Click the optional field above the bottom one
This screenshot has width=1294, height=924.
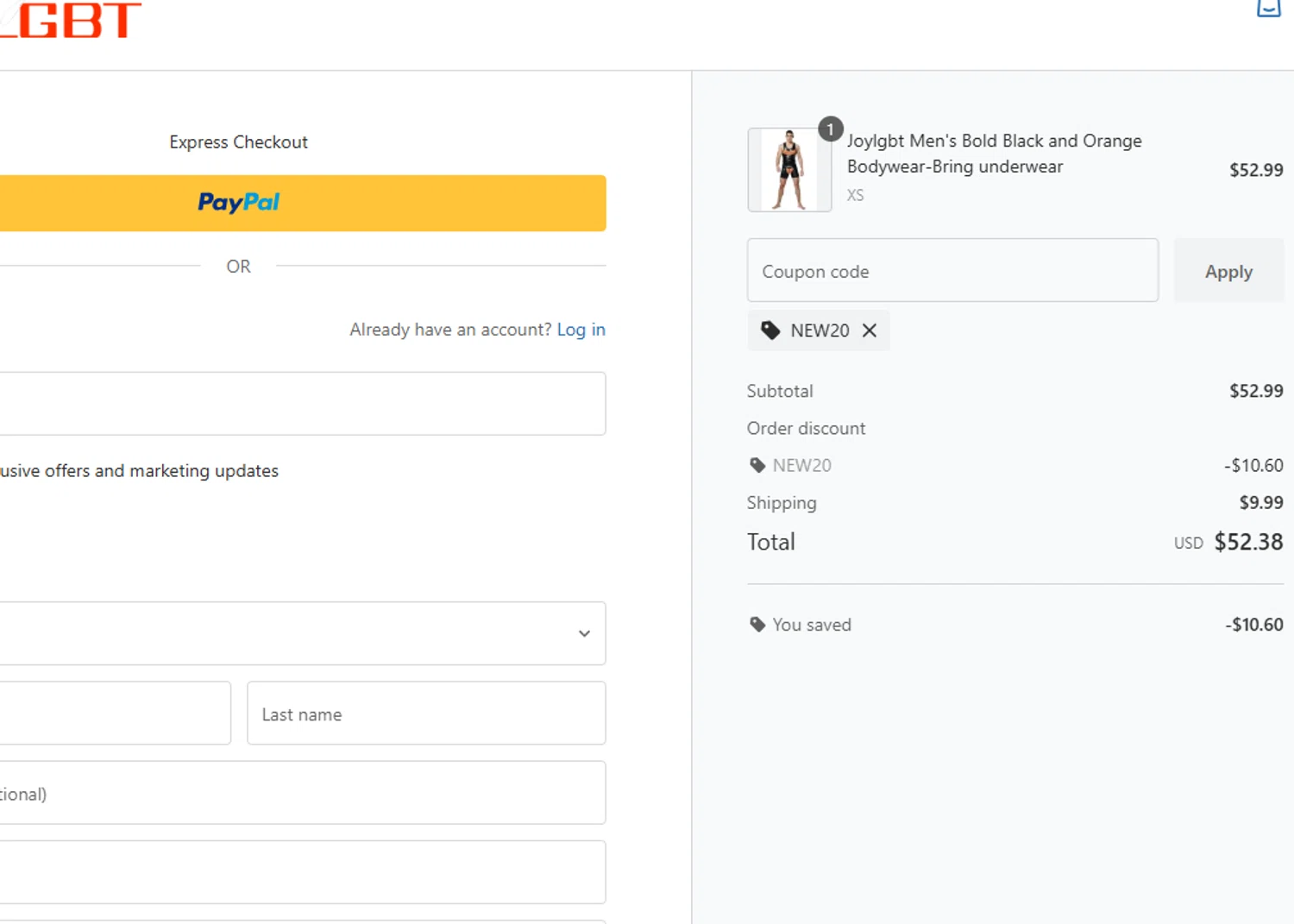[x=302, y=793]
